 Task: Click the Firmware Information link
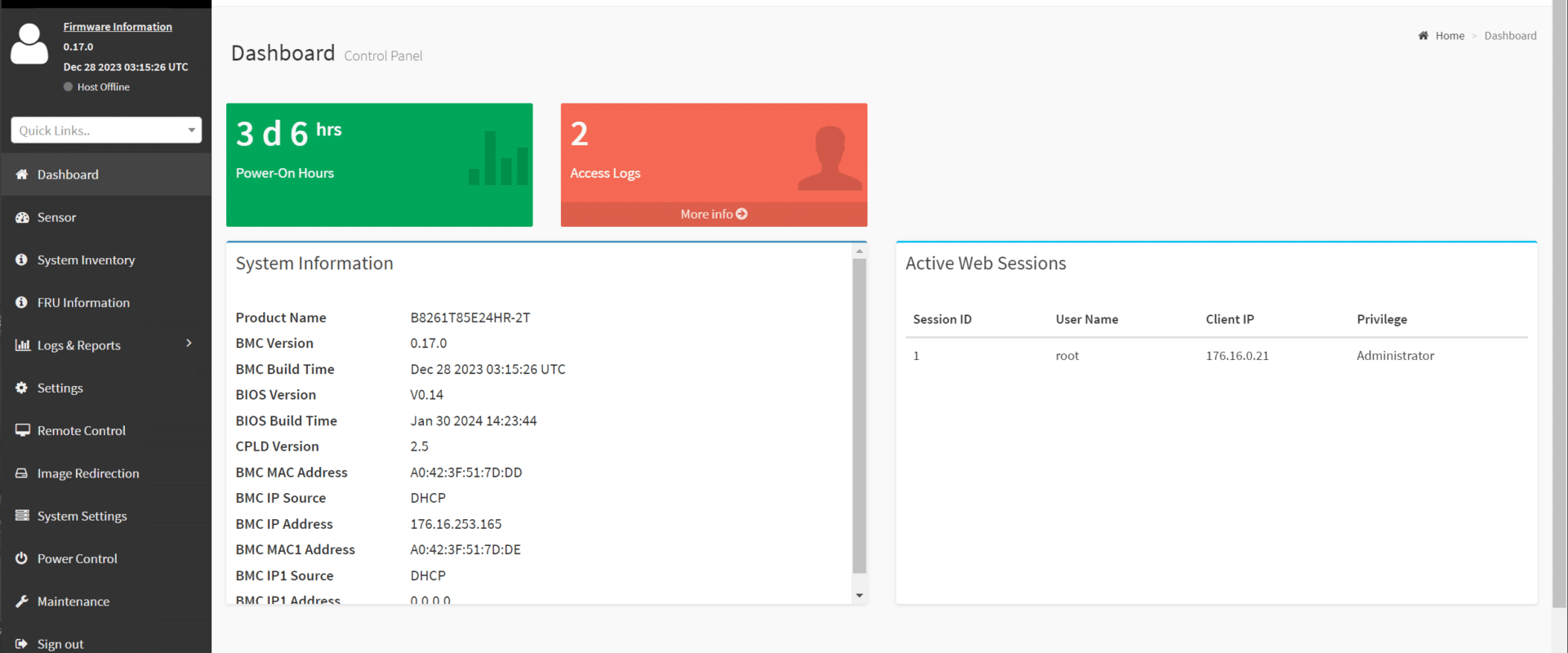pyautogui.click(x=118, y=27)
